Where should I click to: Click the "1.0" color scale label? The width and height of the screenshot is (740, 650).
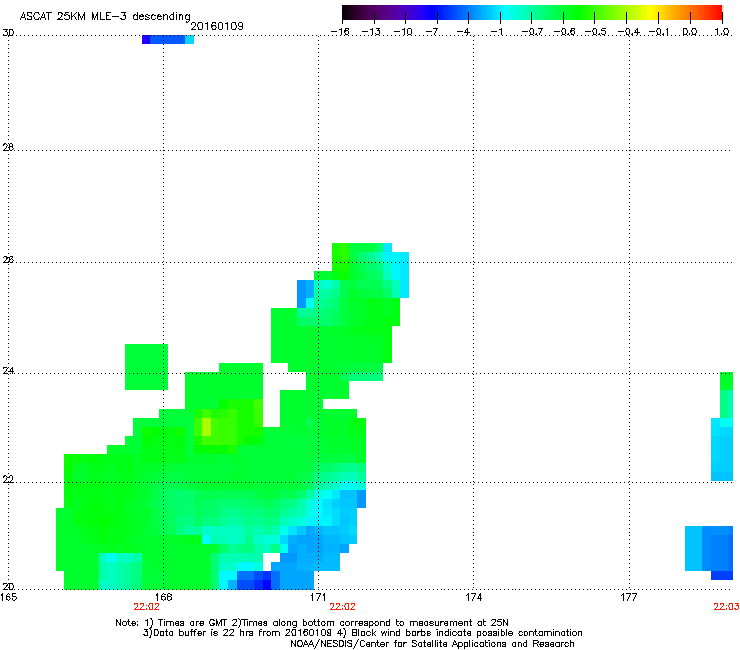pyautogui.click(x=722, y=32)
